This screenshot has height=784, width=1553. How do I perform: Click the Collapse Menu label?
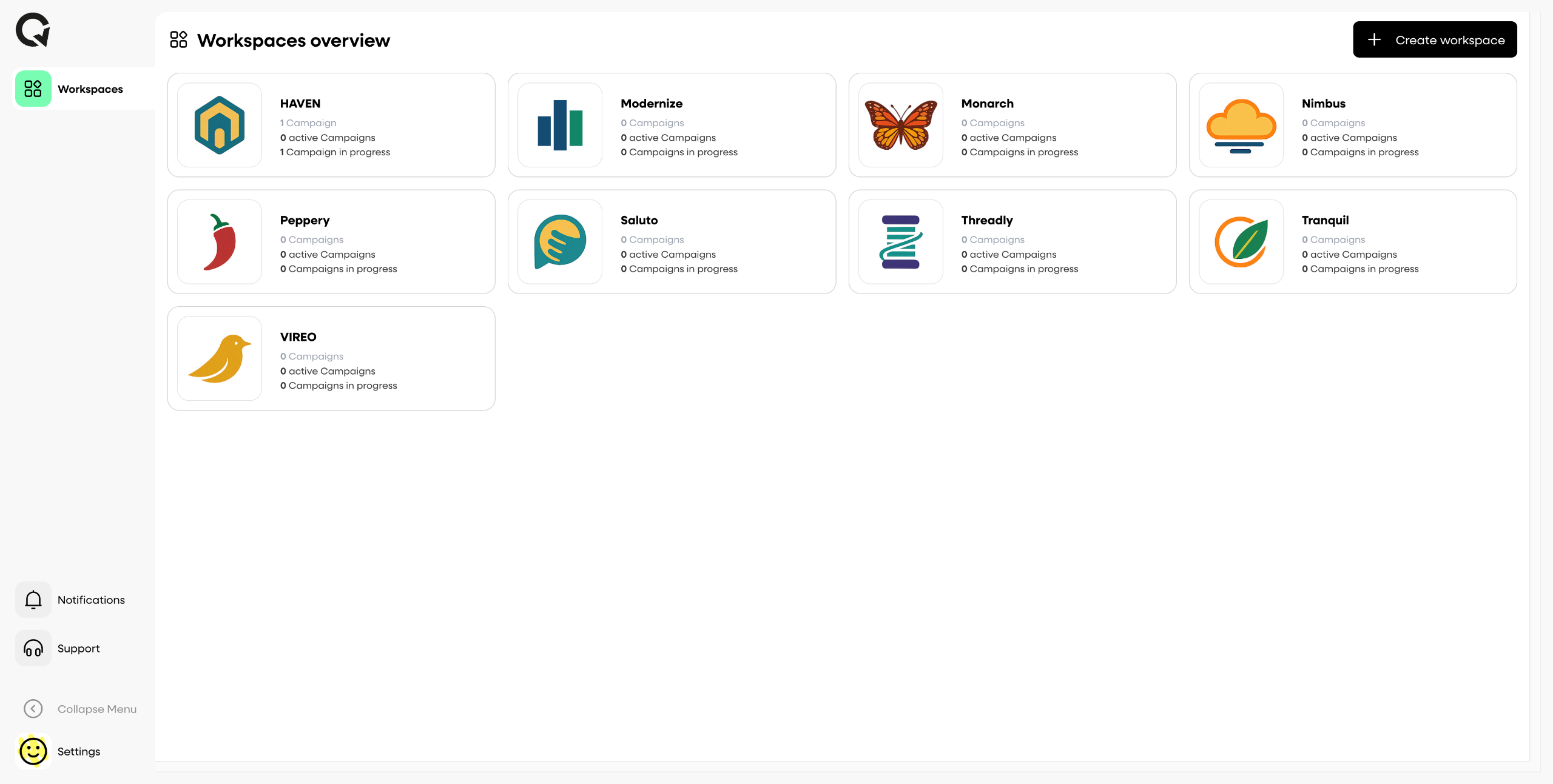coord(97,709)
